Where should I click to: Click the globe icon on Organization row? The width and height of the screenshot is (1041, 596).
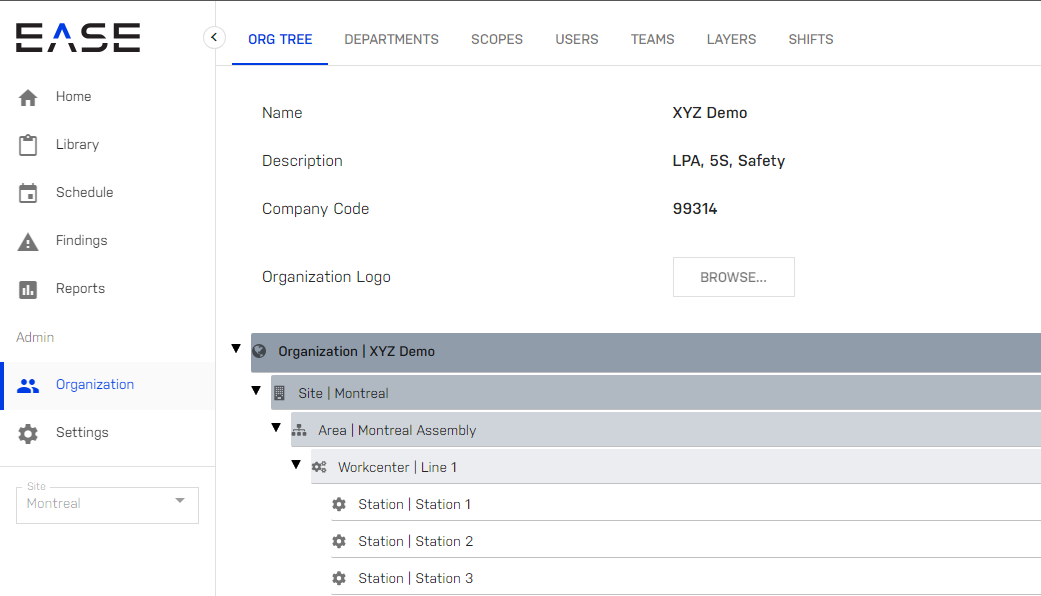pos(260,351)
